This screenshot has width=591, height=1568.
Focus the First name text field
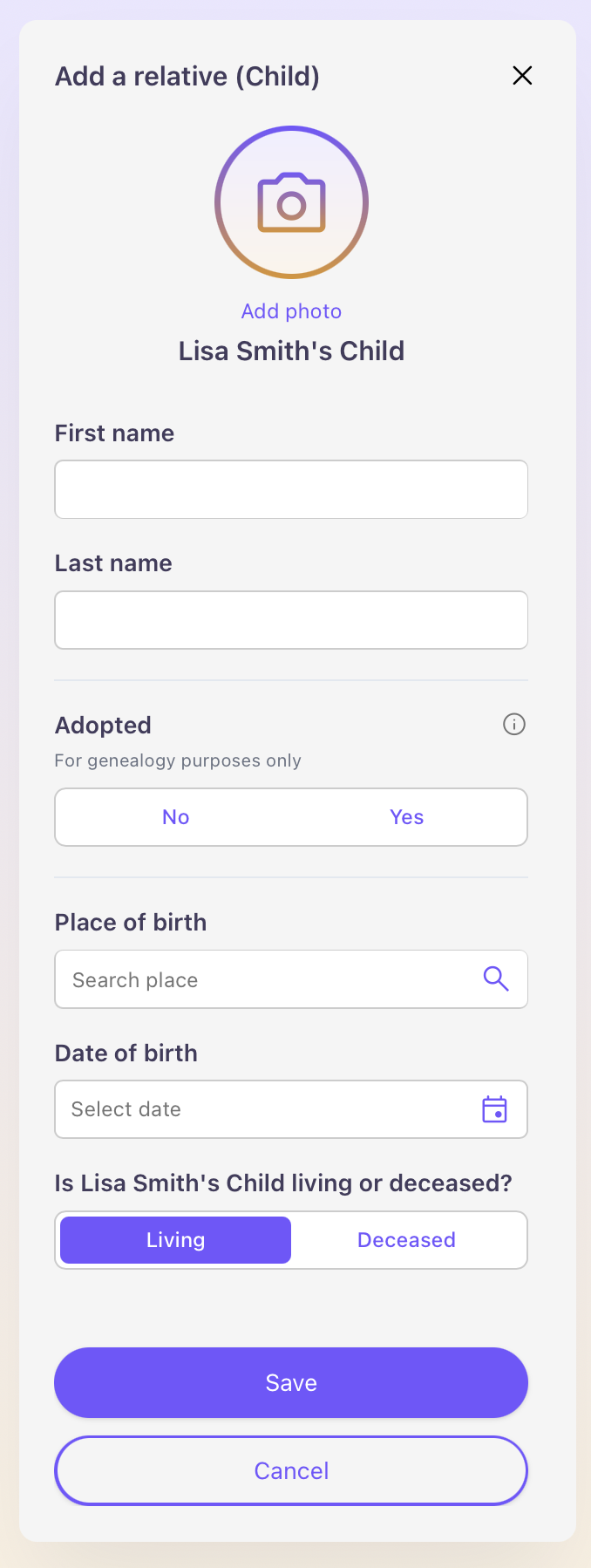click(x=291, y=489)
